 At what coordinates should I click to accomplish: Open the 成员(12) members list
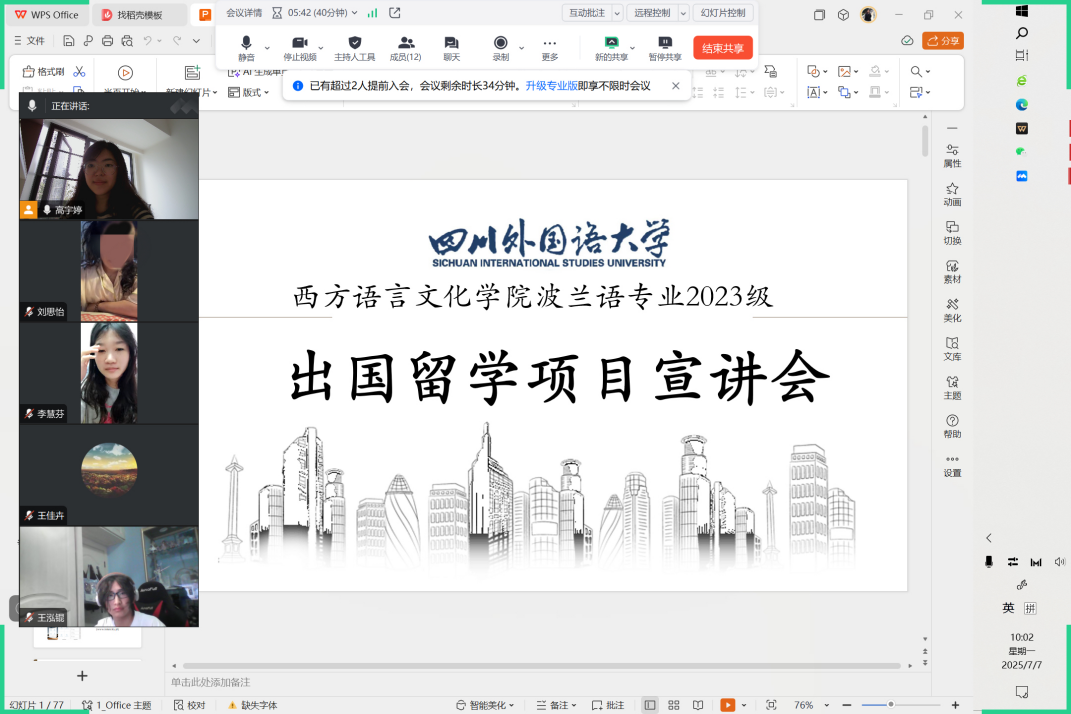405,47
